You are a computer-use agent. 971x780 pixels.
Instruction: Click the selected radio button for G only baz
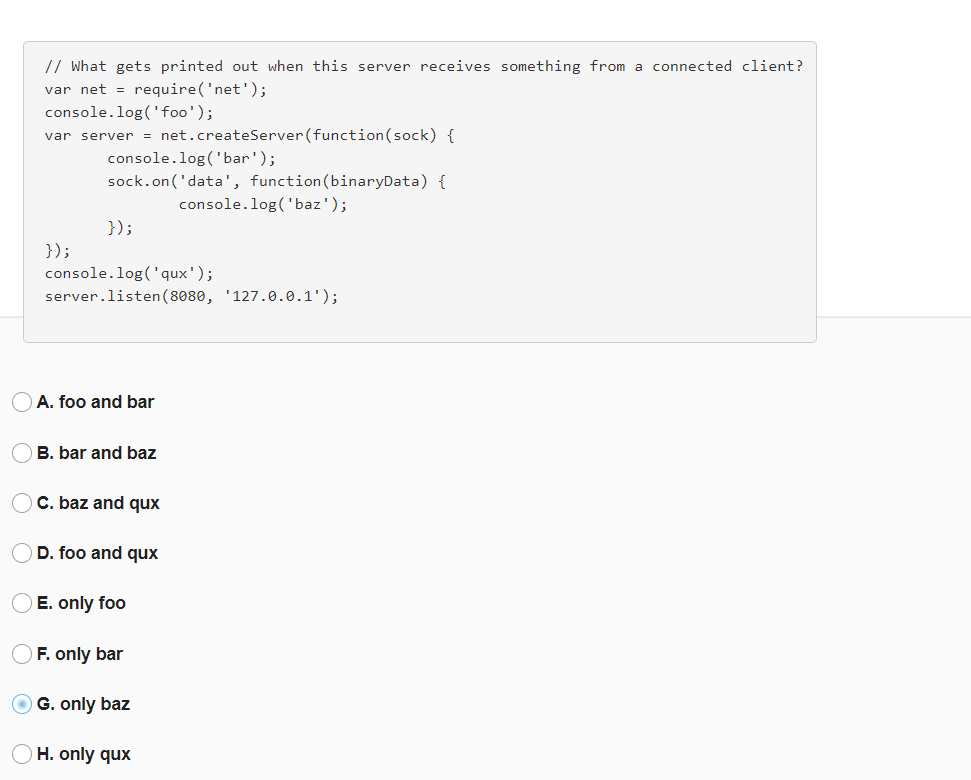[x=21, y=704]
